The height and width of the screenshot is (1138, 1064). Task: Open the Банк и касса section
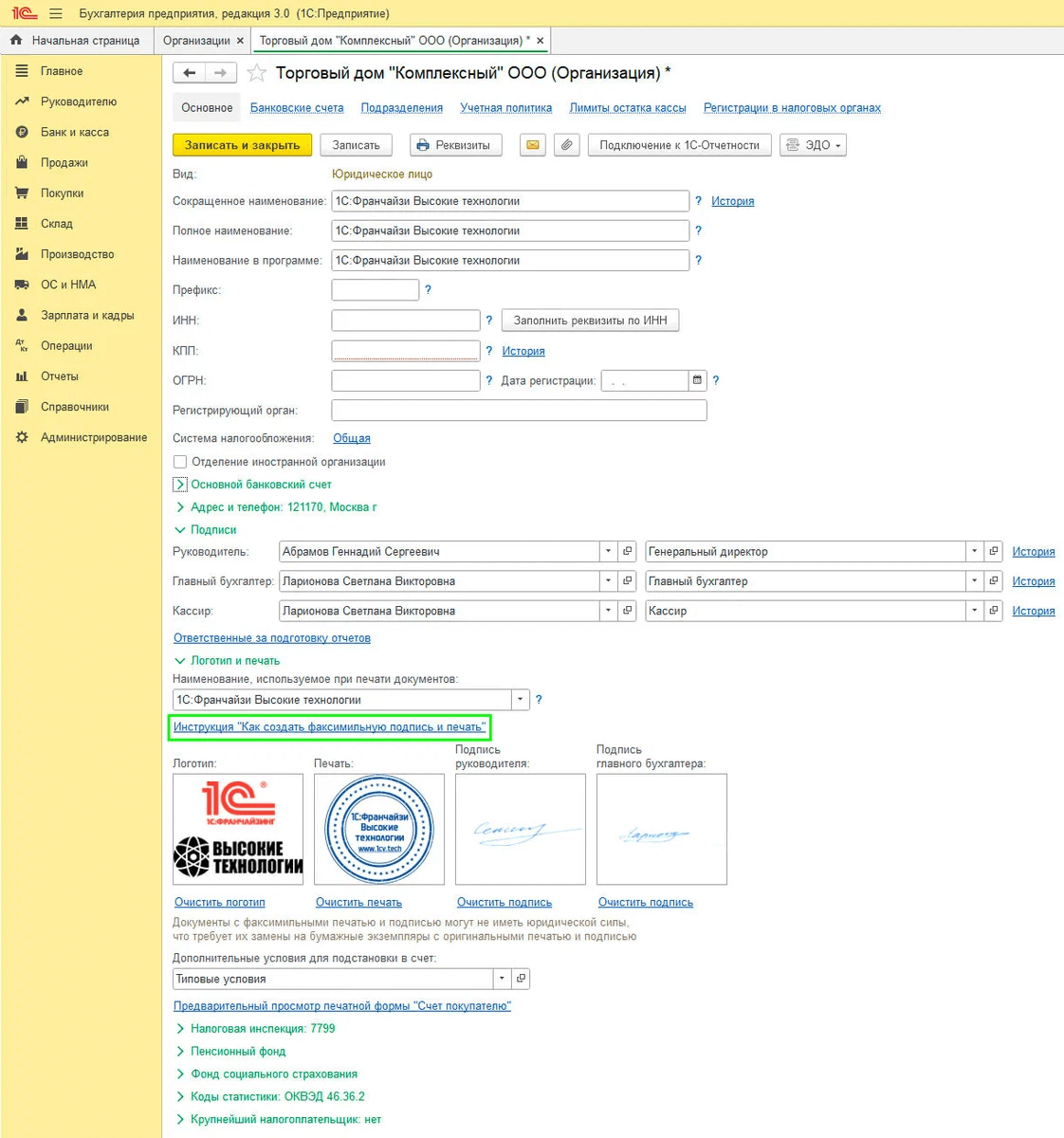[x=74, y=132]
